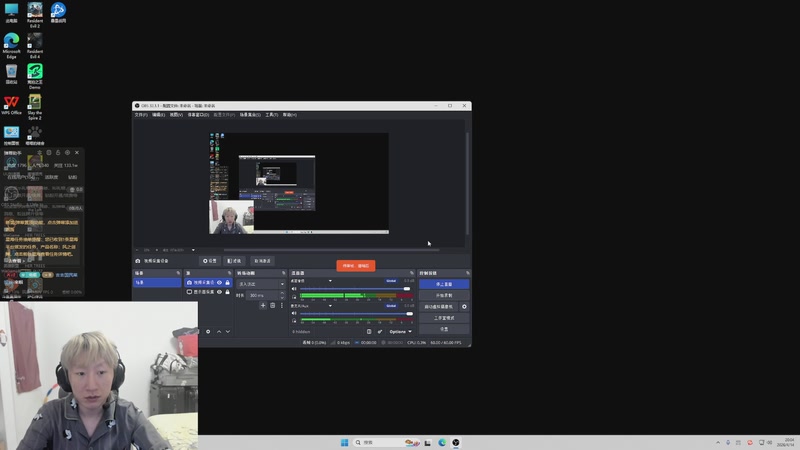Click the third button in source toolbar

click(x=262, y=261)
